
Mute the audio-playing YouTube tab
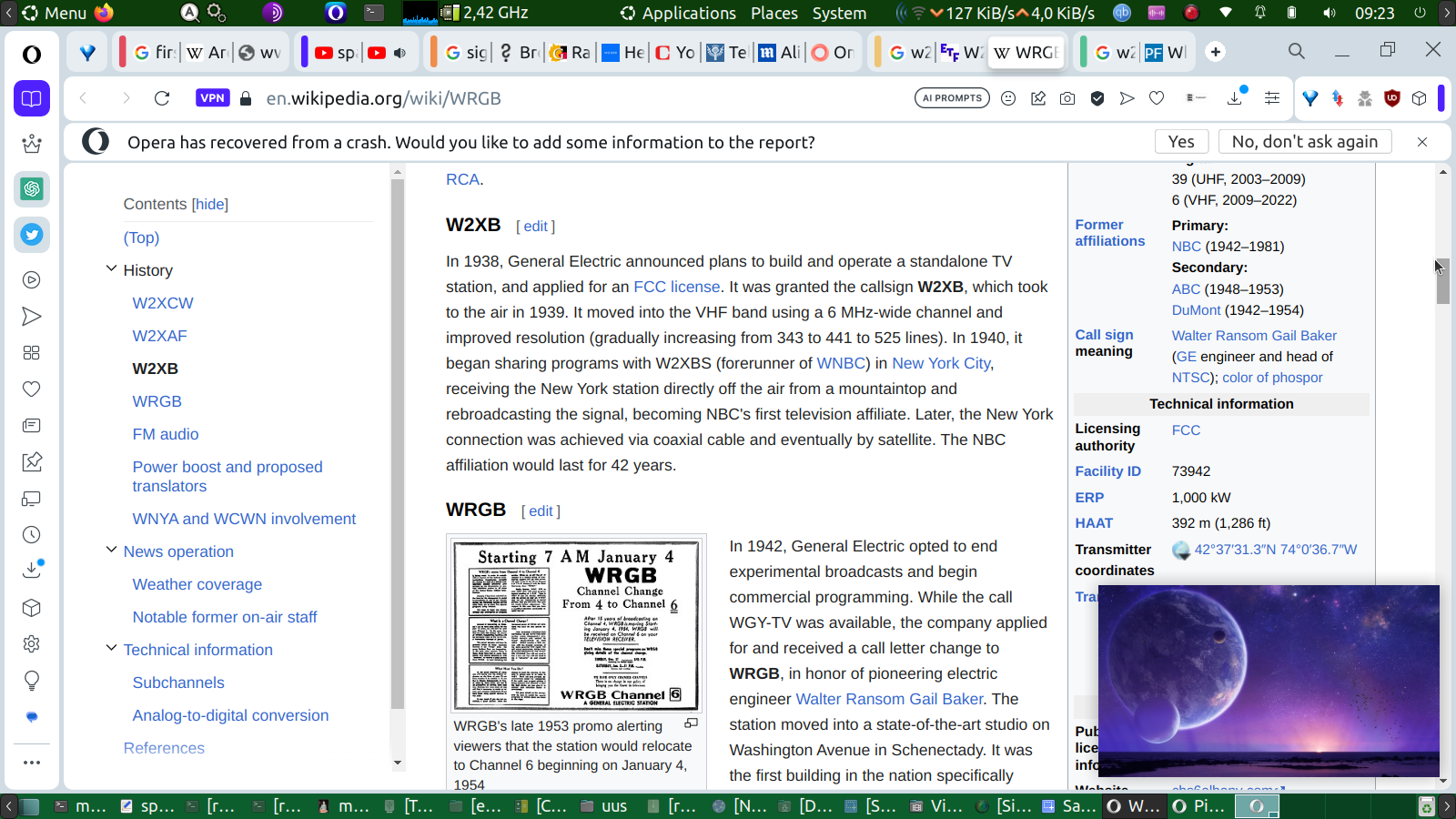pyautogui.click(x=399, y=53)
